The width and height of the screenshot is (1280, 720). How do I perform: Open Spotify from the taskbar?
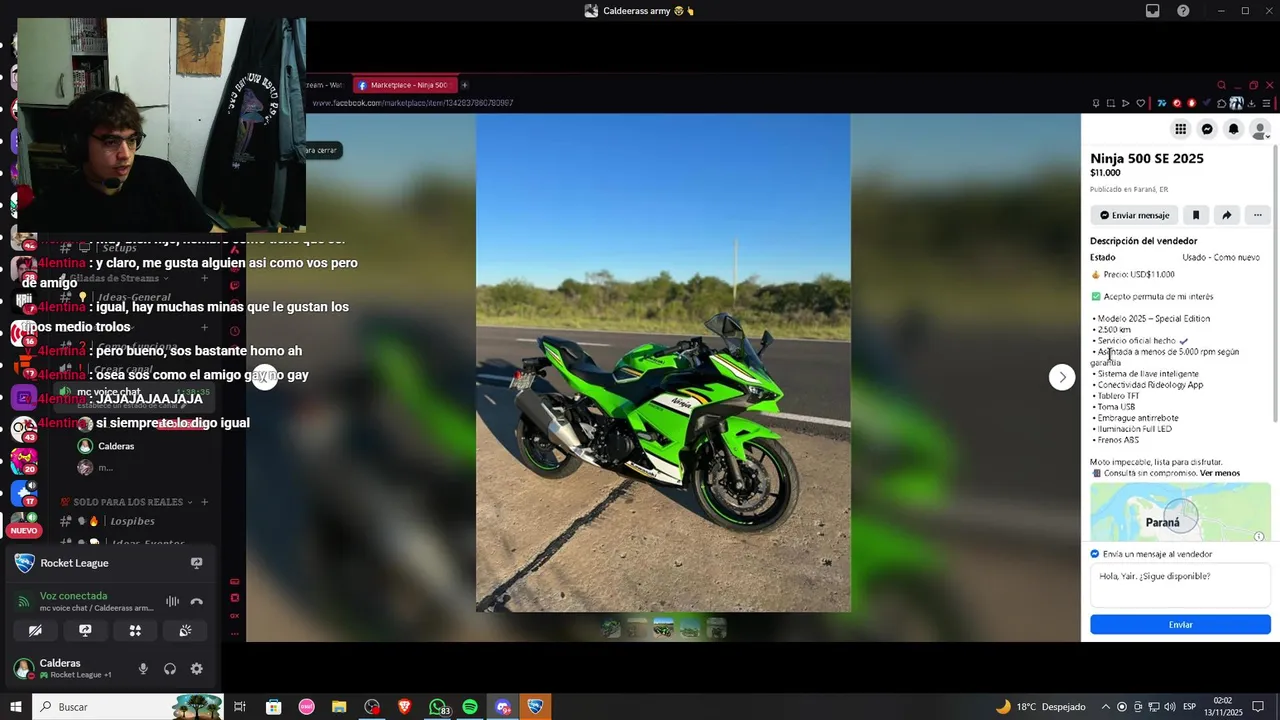tap(470, 707)
